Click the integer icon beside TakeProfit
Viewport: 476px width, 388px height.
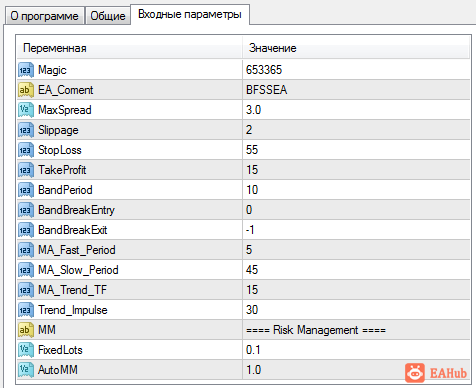pos(26,170)
